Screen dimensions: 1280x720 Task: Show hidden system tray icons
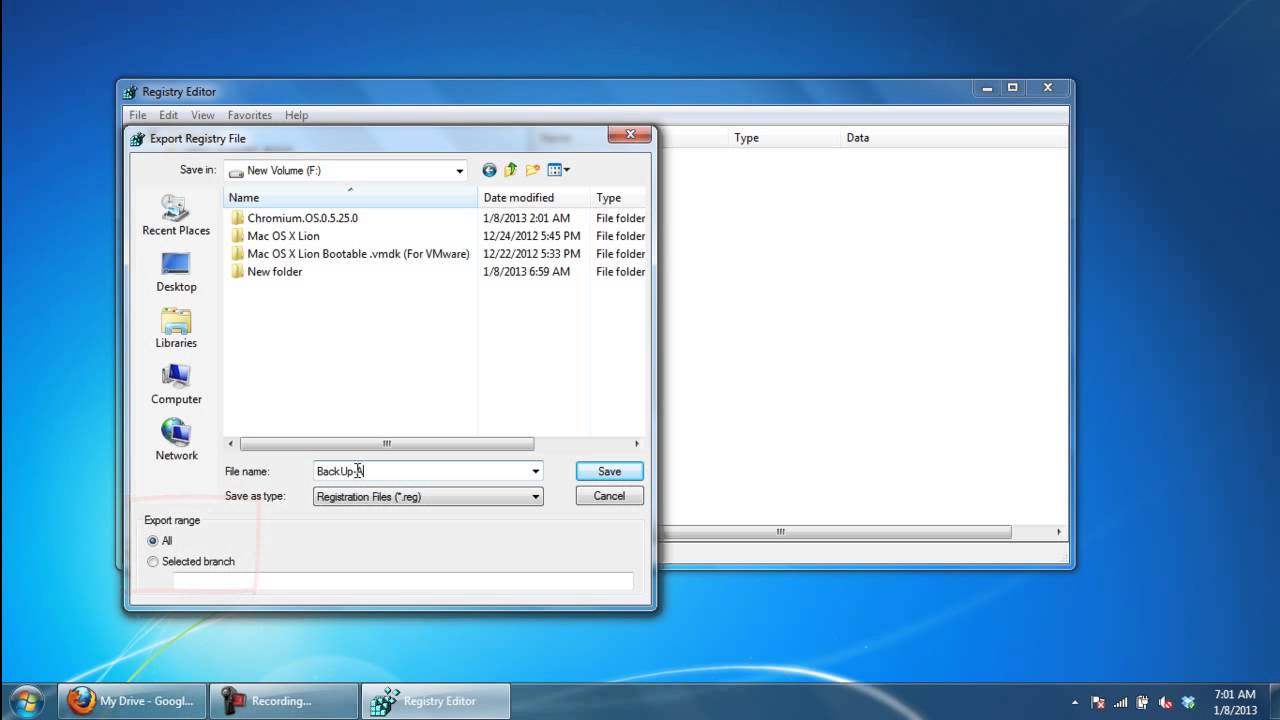tap(1075, 702)
